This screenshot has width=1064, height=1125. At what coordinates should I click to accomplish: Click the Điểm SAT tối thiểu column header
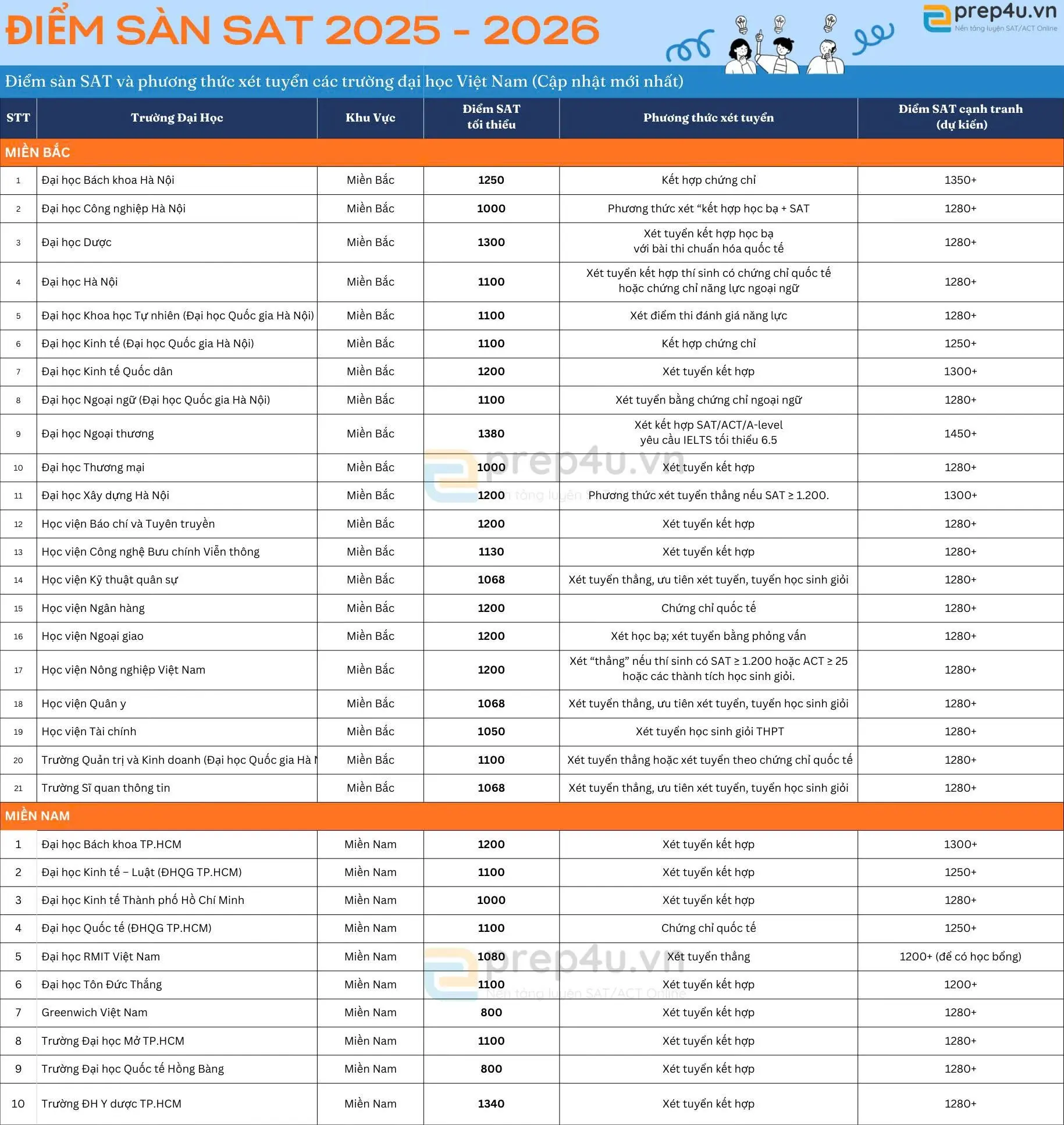[x=491, y=117]
